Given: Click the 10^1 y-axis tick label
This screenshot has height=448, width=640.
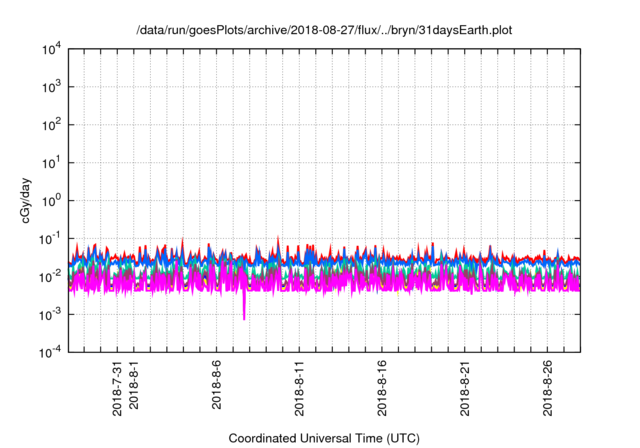Looking at the screenshot, I should [x=53, y=162].
